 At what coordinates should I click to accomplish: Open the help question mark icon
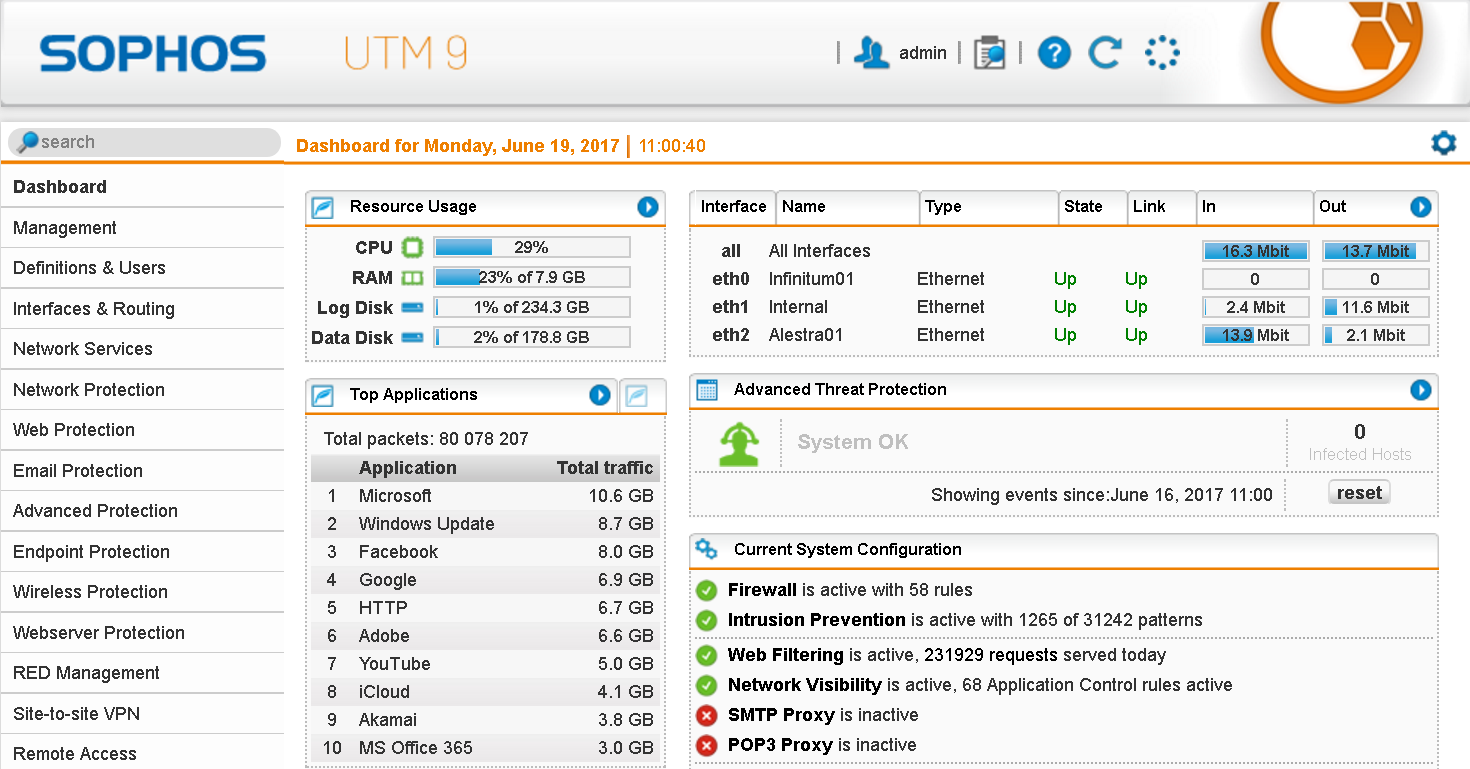1054,52
